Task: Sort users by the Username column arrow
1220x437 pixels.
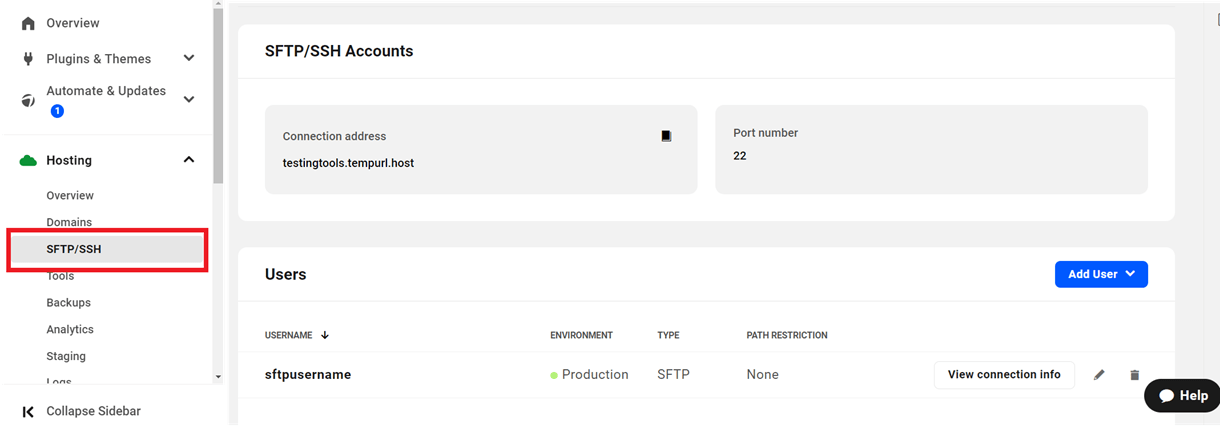Action: [x=325, y=335]
